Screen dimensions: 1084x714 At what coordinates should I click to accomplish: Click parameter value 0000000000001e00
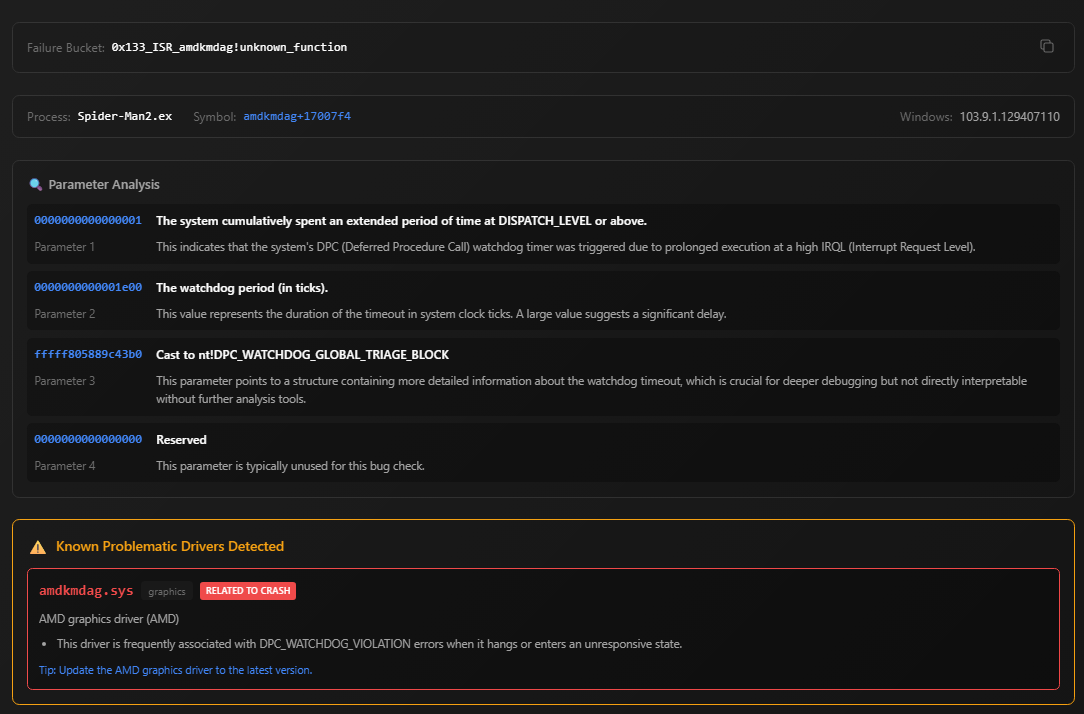coord(88,288)
